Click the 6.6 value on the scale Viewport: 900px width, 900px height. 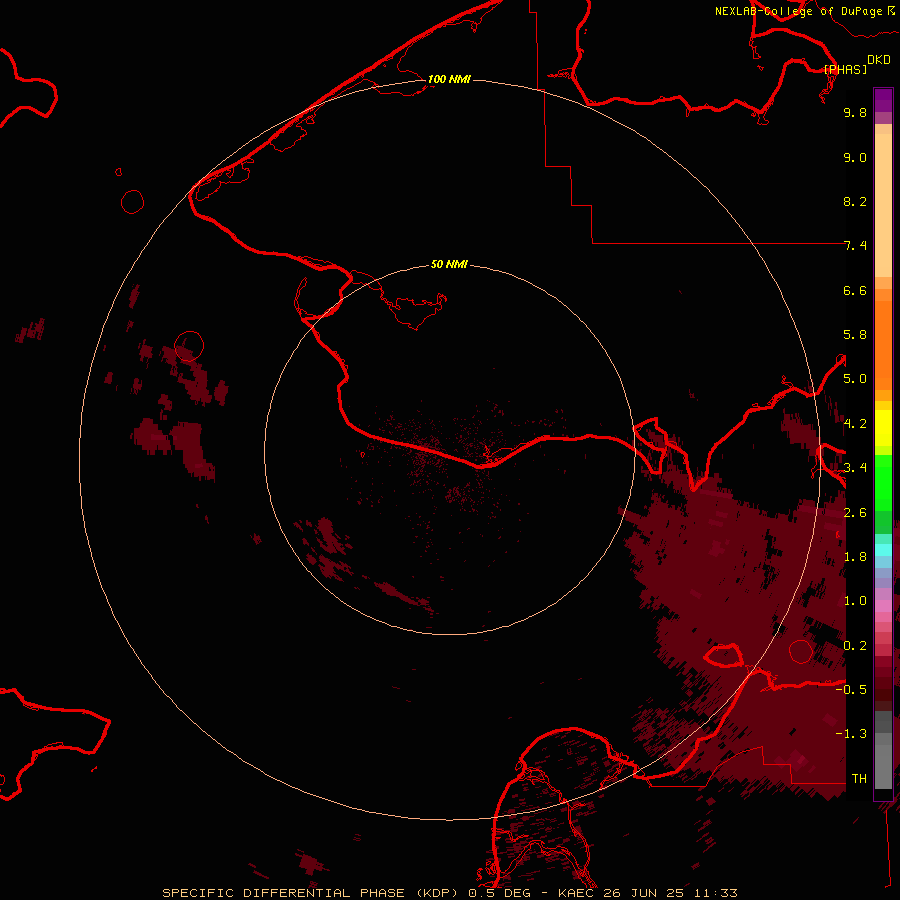855,290
